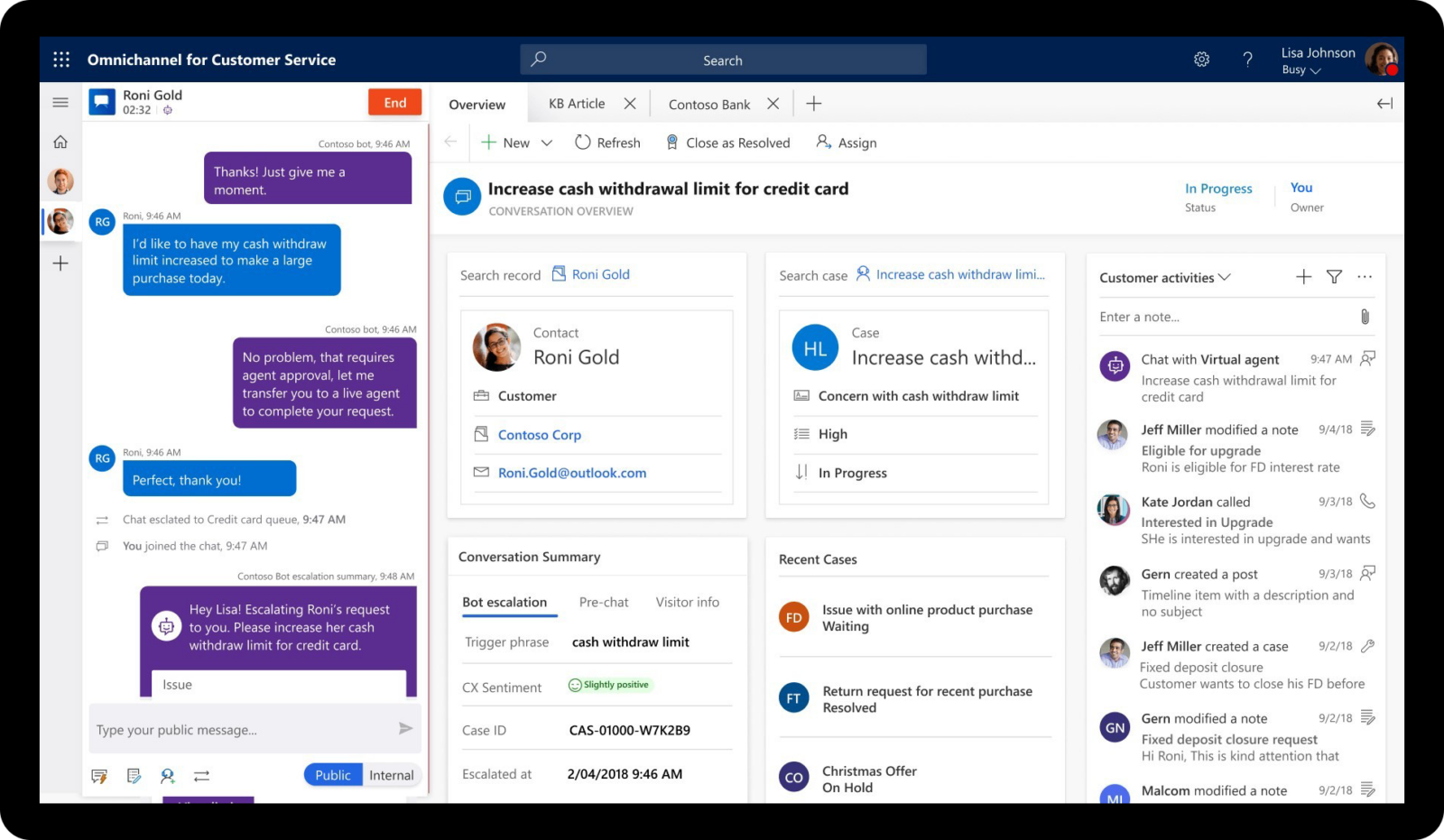Screen dimensions: 1444x840
Task: Click the top Search field
Action: [723, 60]
